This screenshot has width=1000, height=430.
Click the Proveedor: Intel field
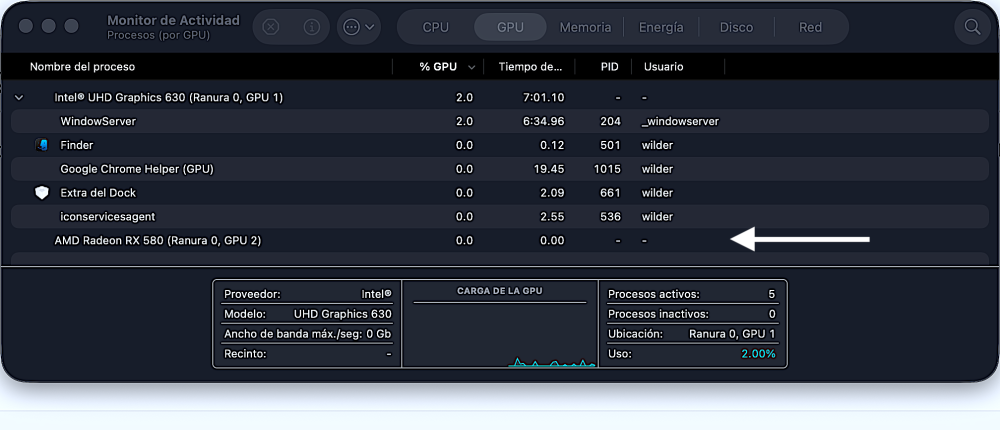click(x=307, y=295)
